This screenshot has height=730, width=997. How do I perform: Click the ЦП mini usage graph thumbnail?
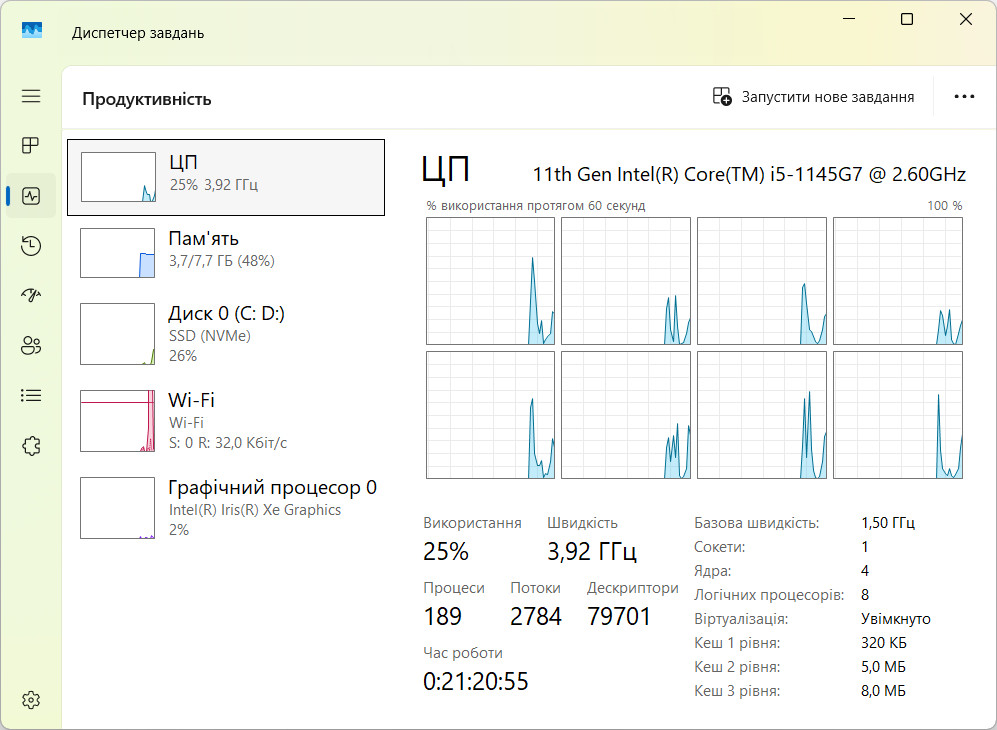[x=118, y=177]
